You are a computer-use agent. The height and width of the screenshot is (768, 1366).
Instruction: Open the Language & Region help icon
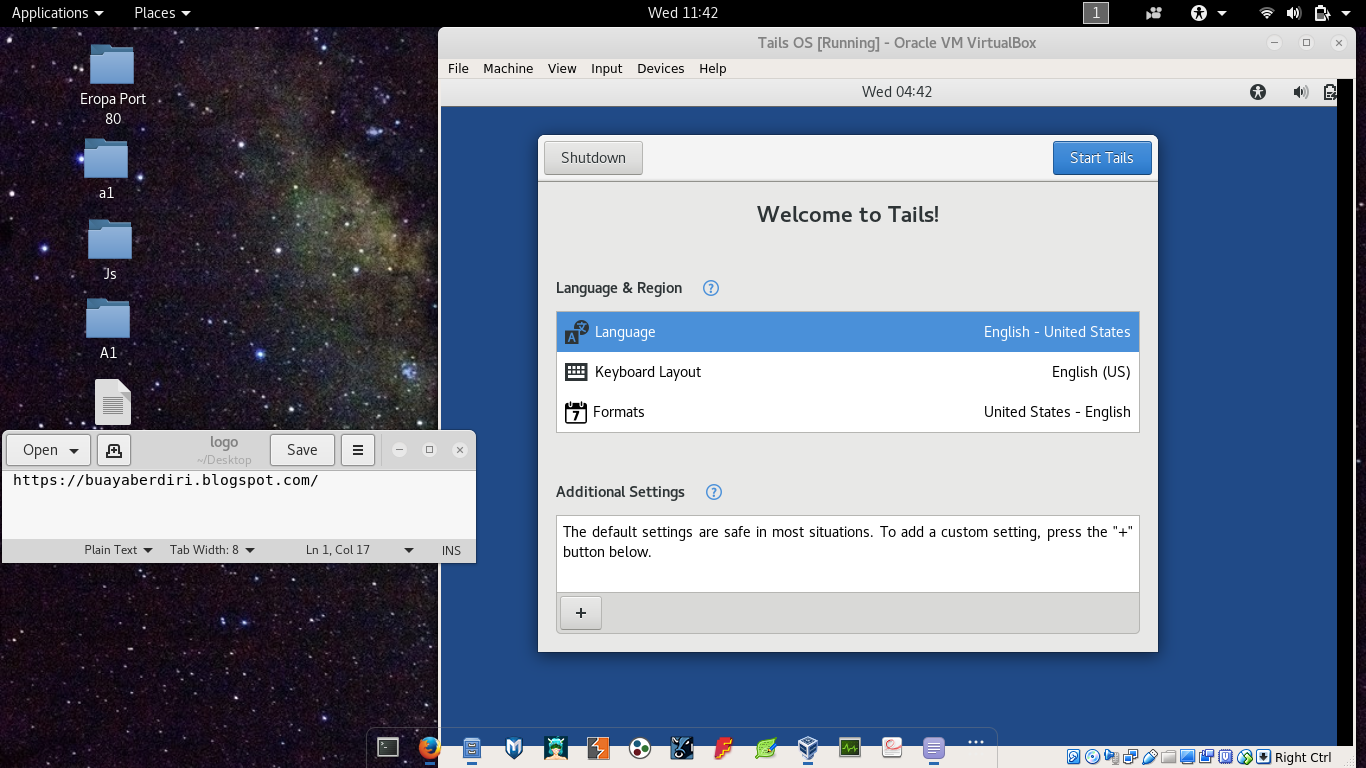[710, 288]
